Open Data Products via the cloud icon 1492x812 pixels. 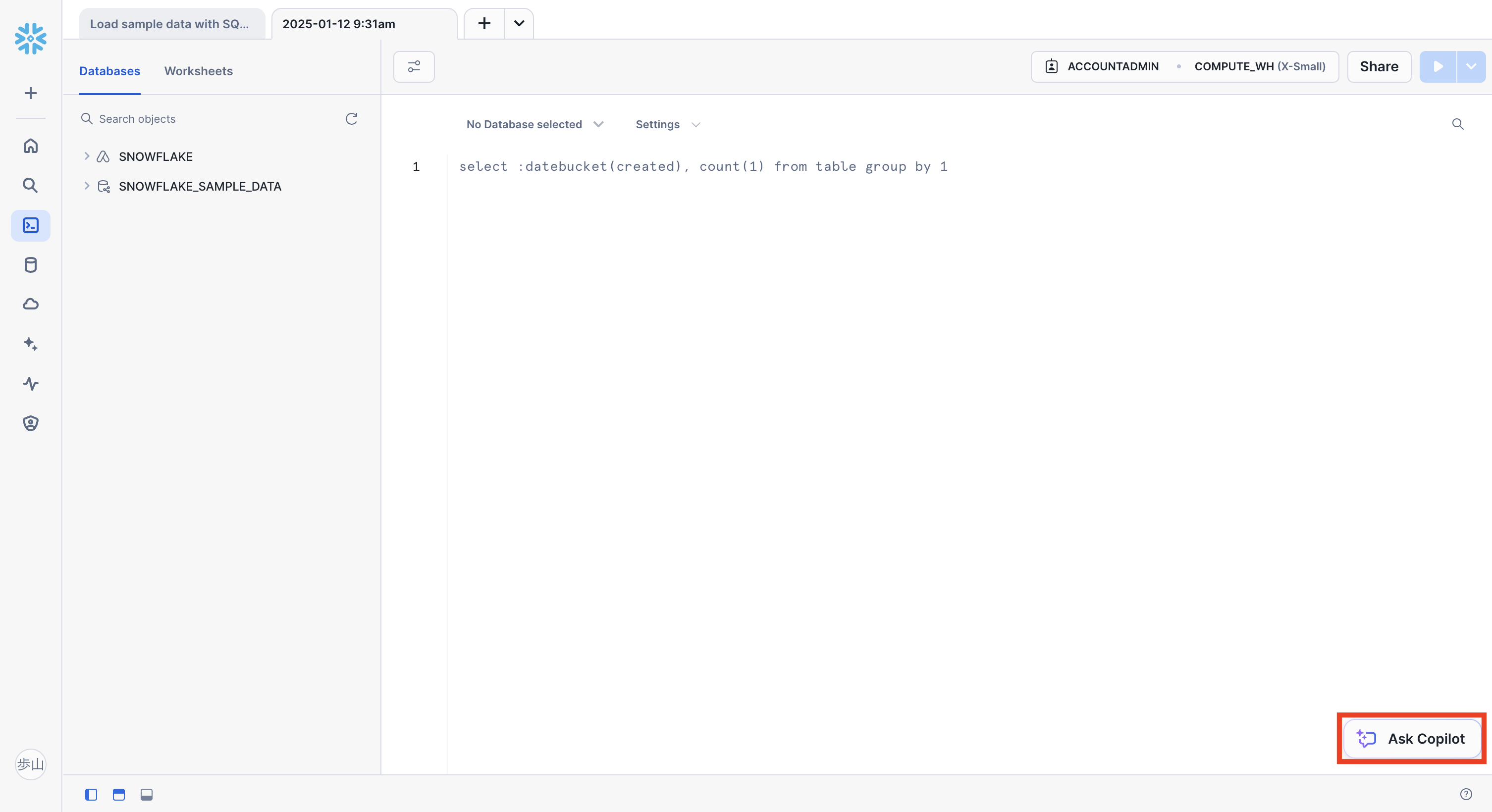coord(30,304)
